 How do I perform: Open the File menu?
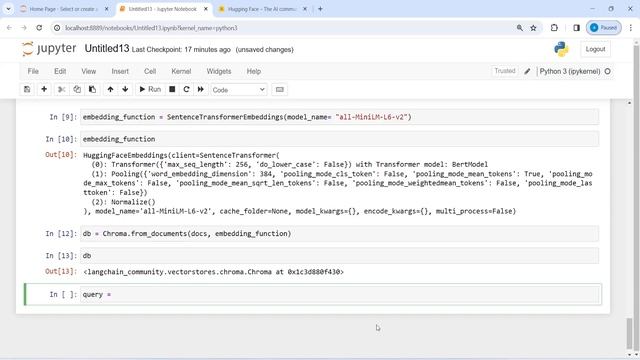tap(33, 71)
